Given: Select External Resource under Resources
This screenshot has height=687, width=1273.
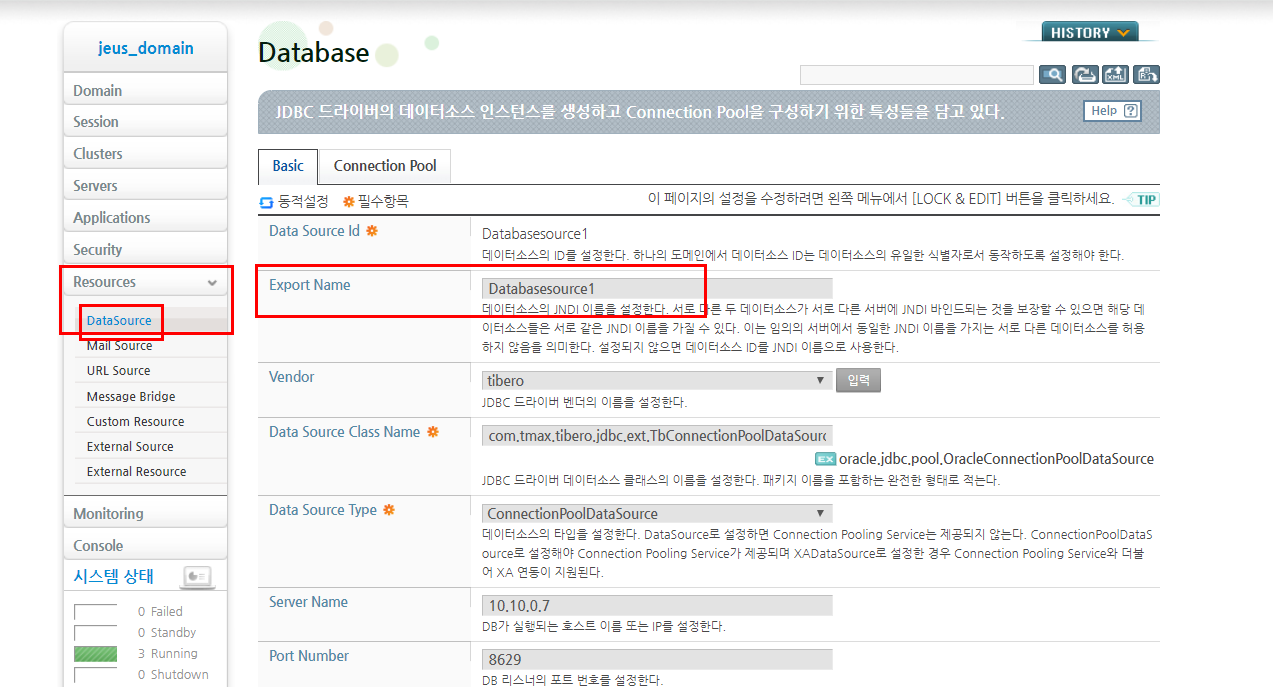Looking at the screenshot, I should coord(137,472).
